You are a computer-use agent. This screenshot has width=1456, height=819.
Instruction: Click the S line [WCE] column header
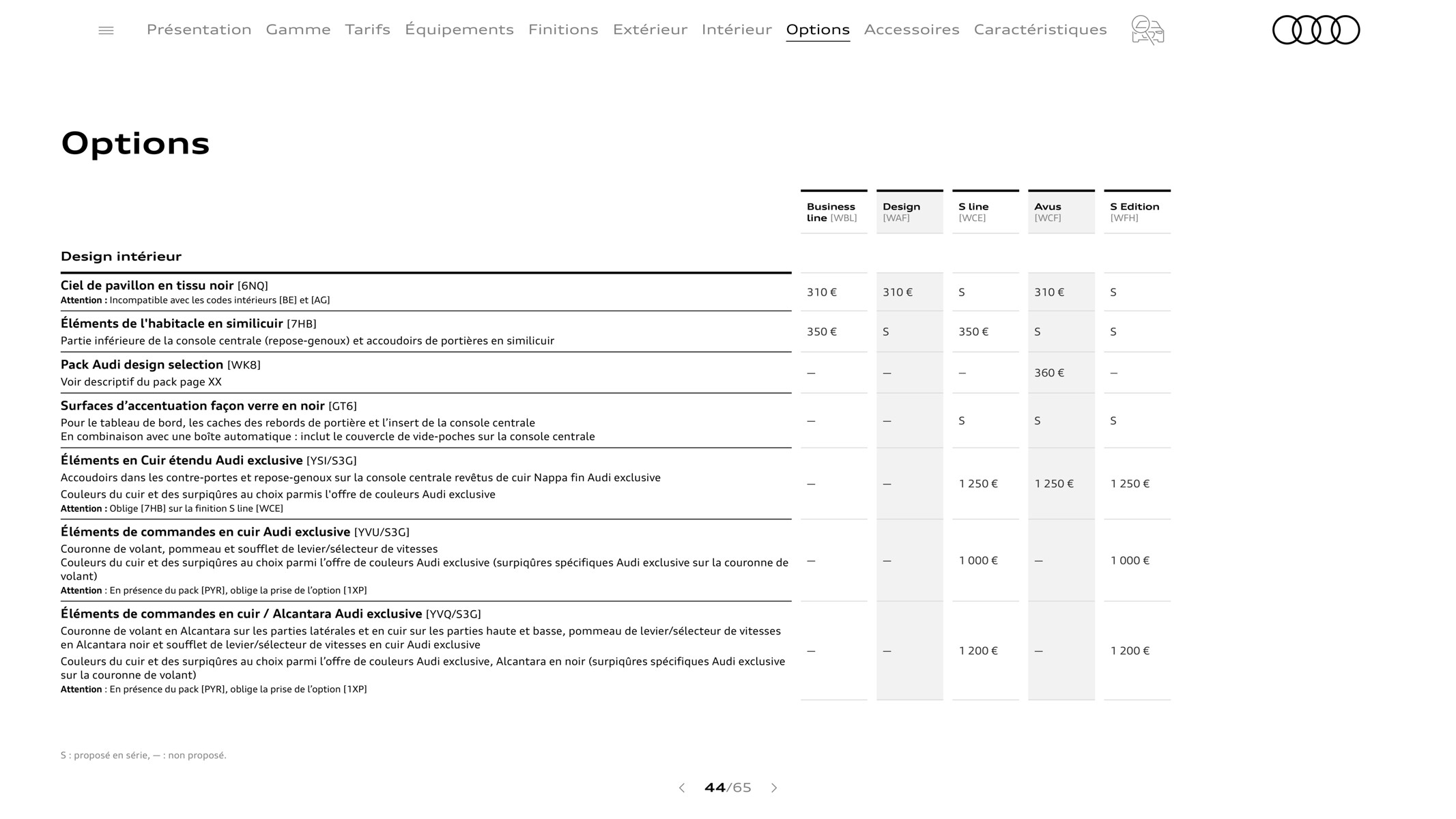pyautogui.click(x=986, y=212)
